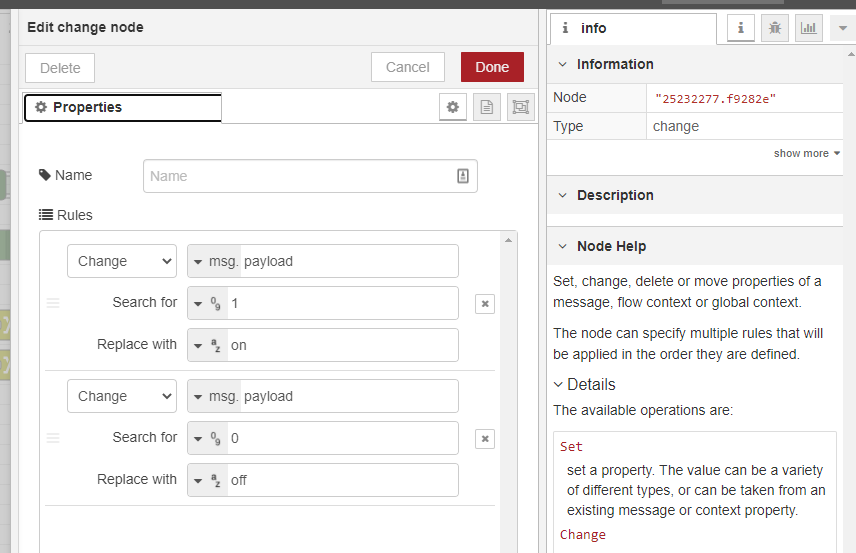This screenshot has width=856, height=553.
Task: Edit the second rule payload property field
Action: pos(349,396)
